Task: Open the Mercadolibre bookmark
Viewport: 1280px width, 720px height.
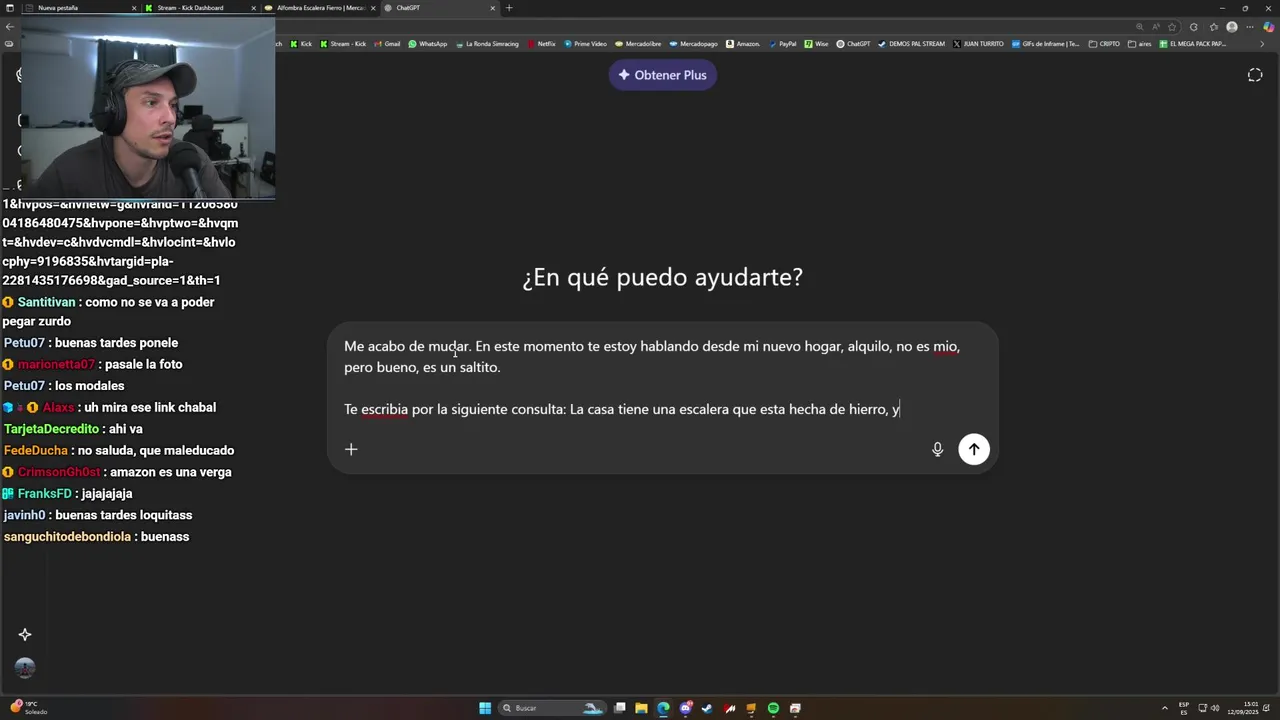Action: (x=638, y=44)
